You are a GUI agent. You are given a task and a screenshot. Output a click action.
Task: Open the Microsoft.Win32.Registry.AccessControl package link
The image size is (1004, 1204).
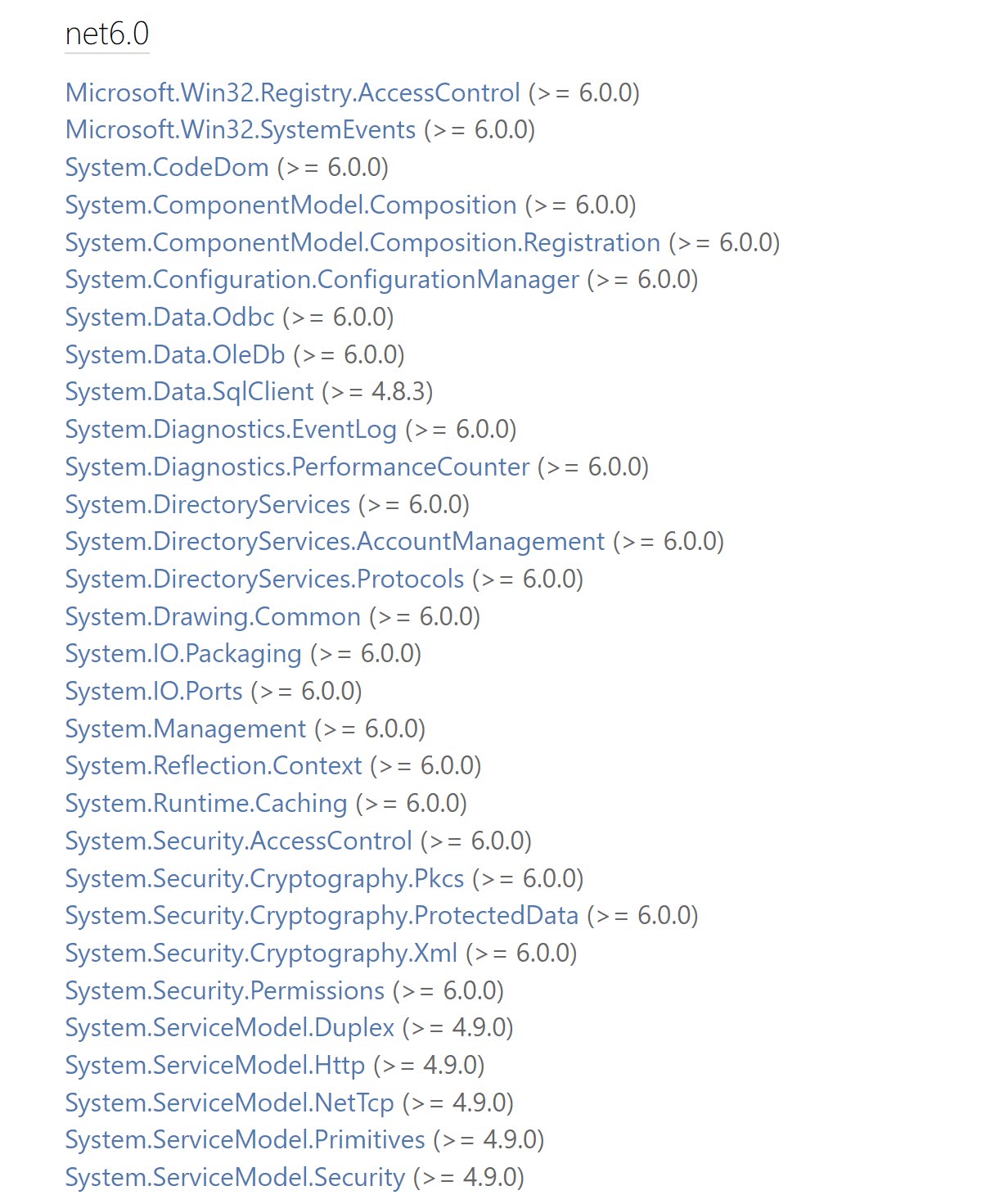click(292, 92)
